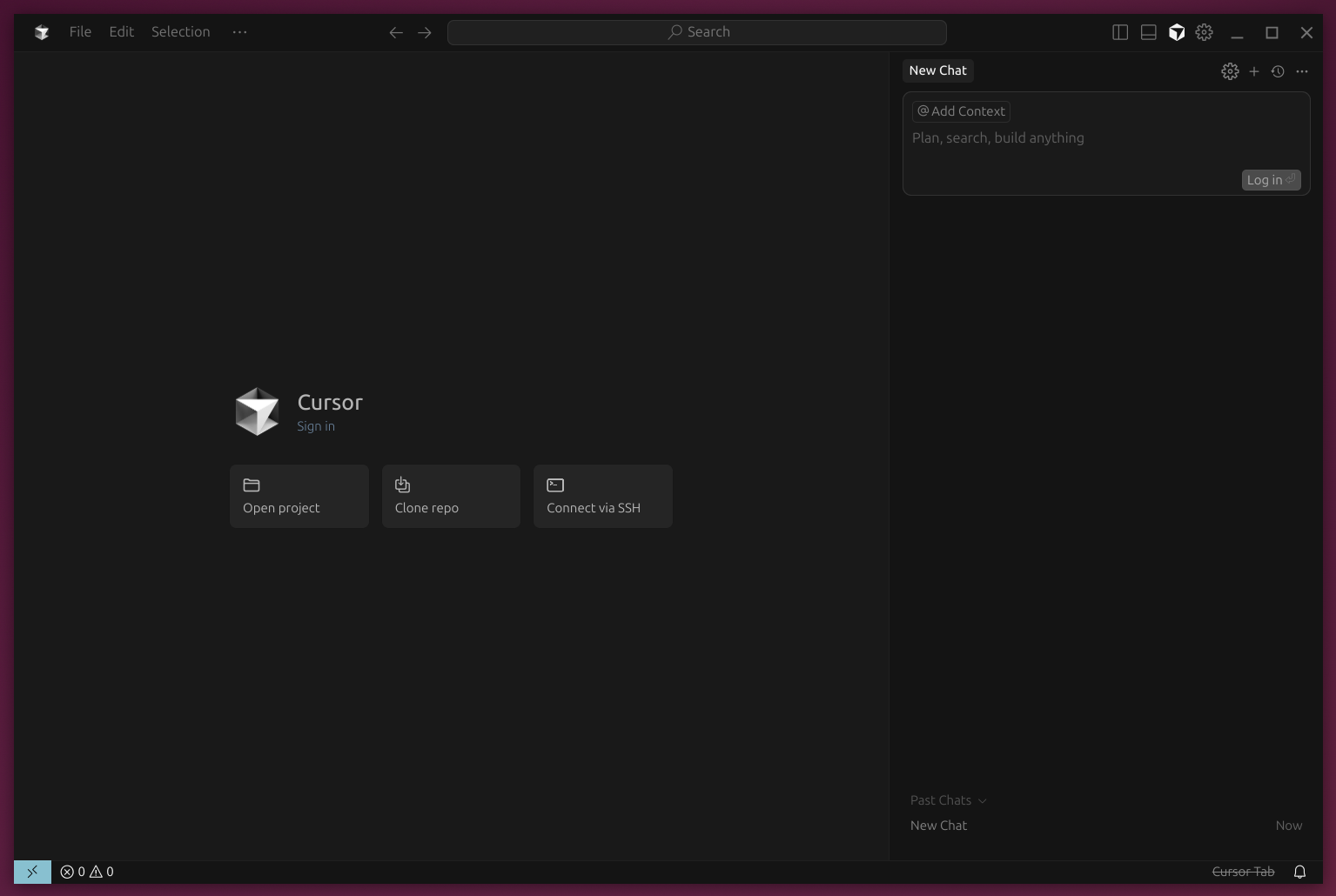The image size is (1336, 896).
Task: Close the Cursor window
Action: click(1306, 32)
